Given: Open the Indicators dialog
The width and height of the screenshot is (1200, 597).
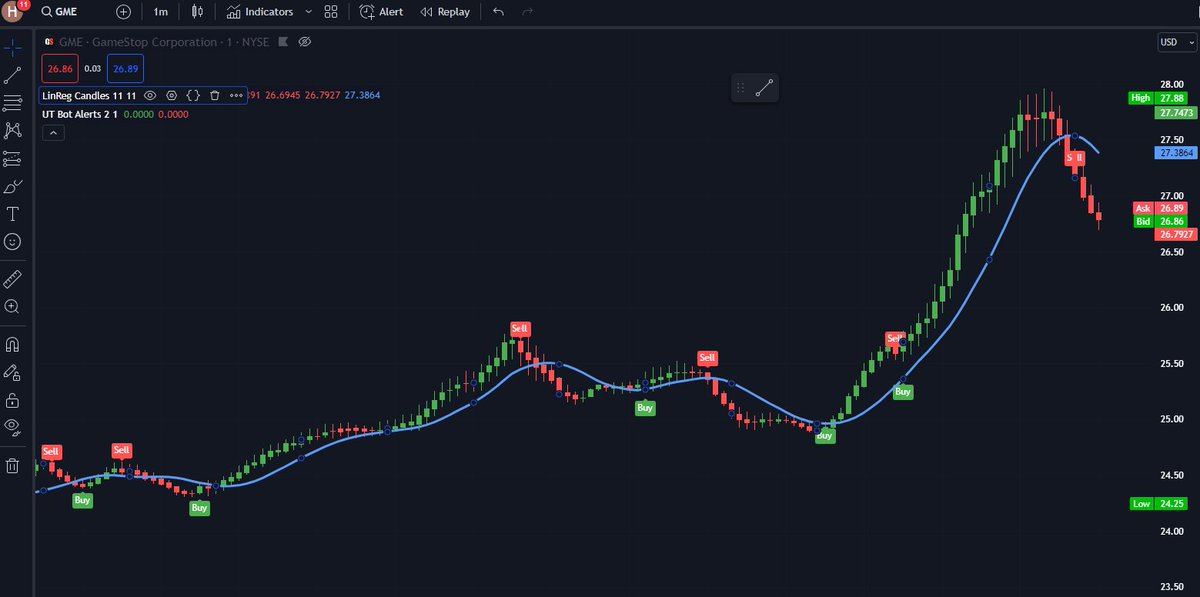Looking at the screenshot, I should coord(260,12).
